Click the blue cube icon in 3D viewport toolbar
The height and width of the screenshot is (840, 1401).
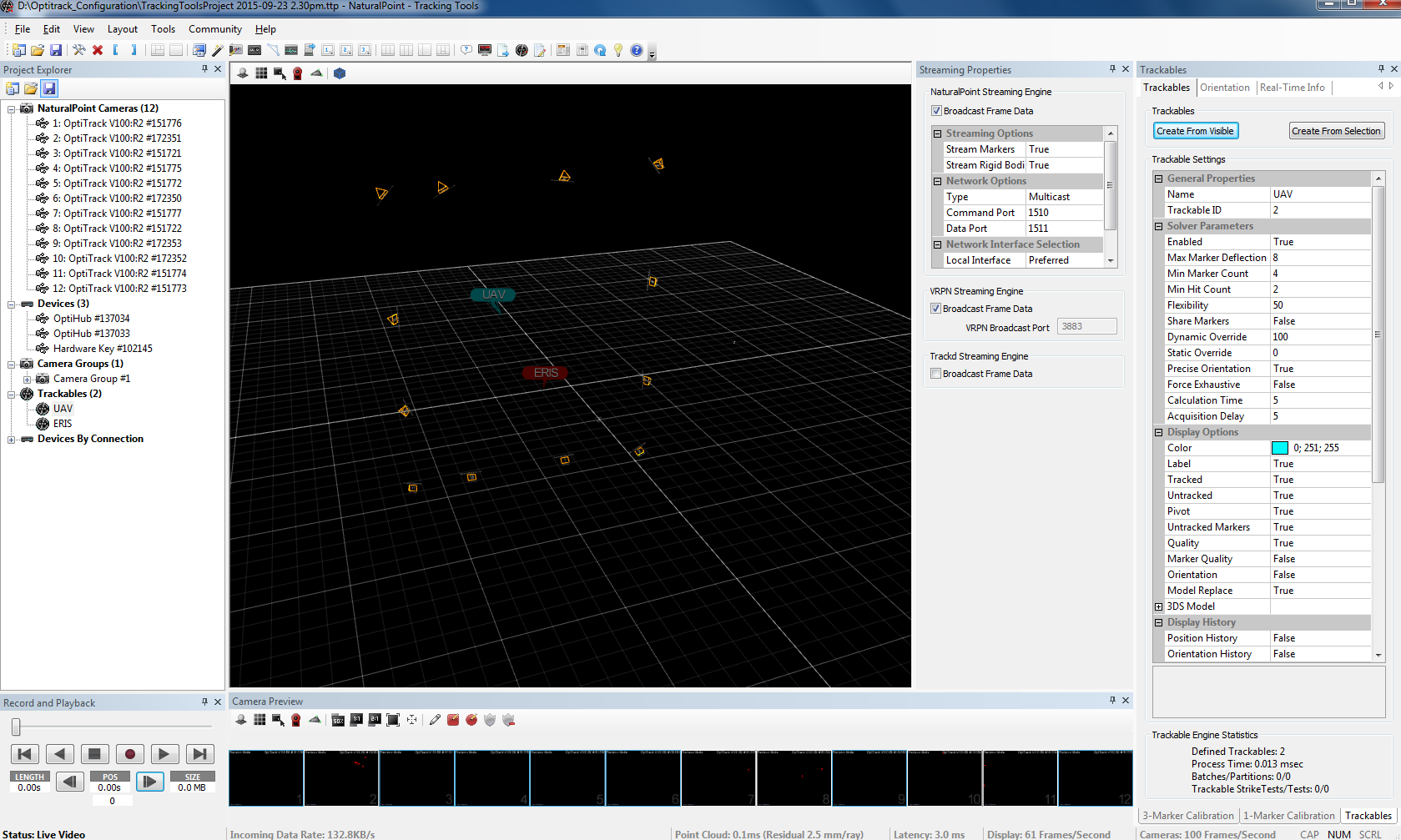[x=340, y=73]
